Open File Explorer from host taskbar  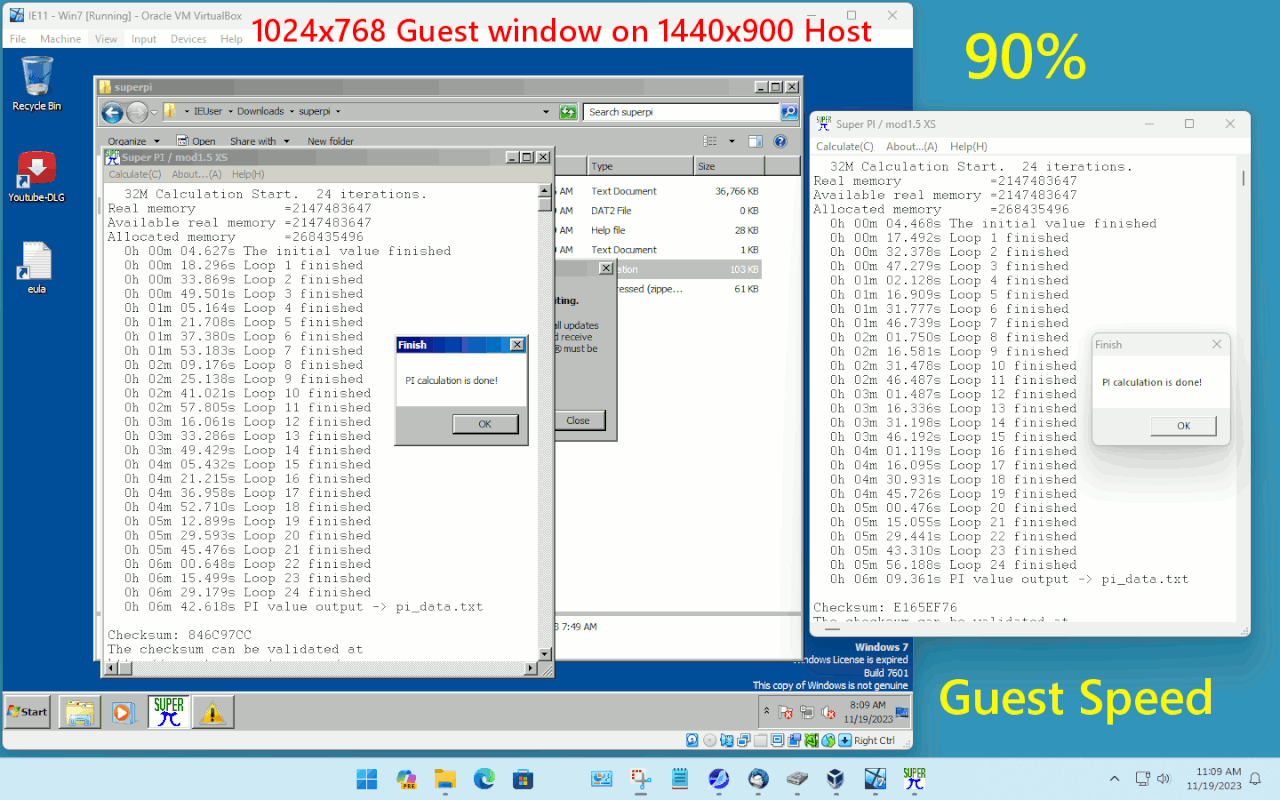445,778
